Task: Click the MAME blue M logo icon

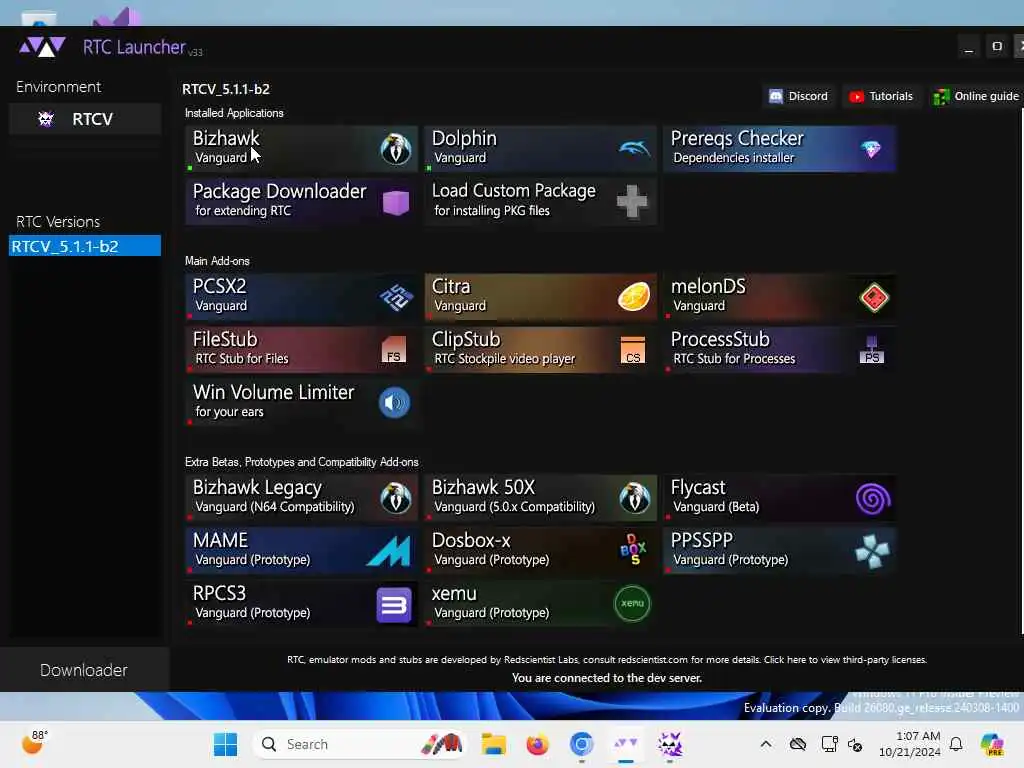Action: 389,551
